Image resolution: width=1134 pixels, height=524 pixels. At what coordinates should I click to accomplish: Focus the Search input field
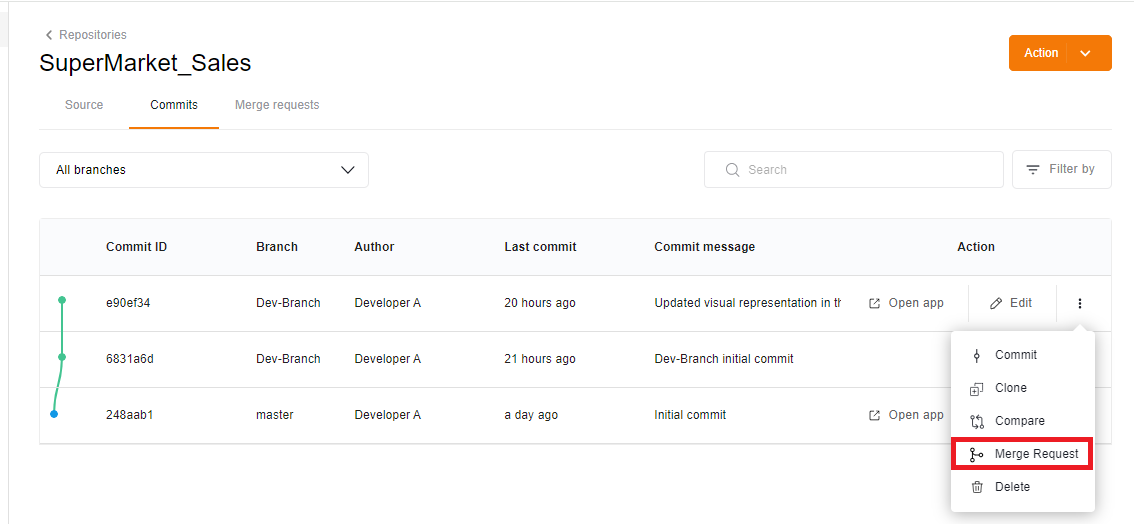870,170
